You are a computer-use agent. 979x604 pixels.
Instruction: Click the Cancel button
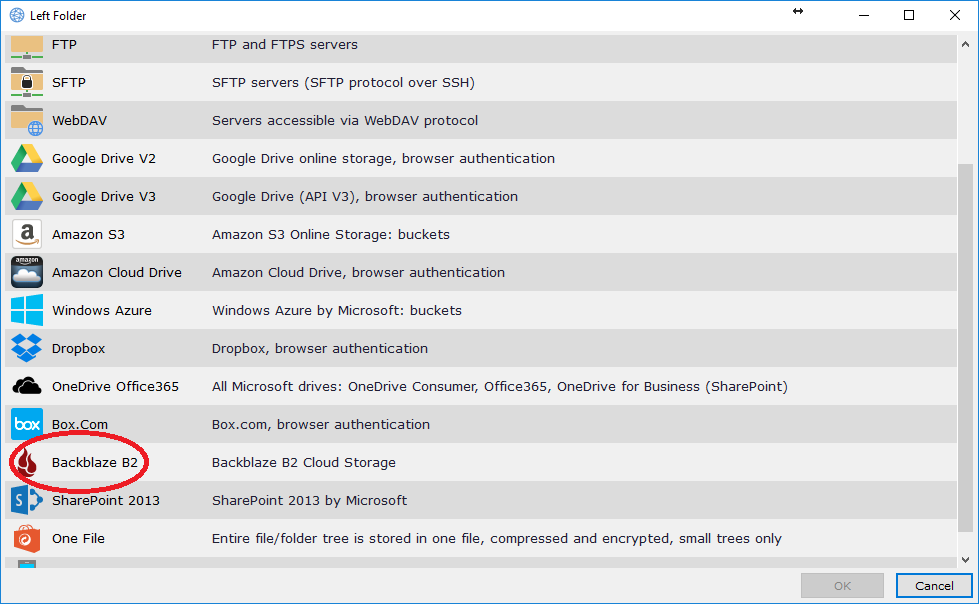point(933,585)
